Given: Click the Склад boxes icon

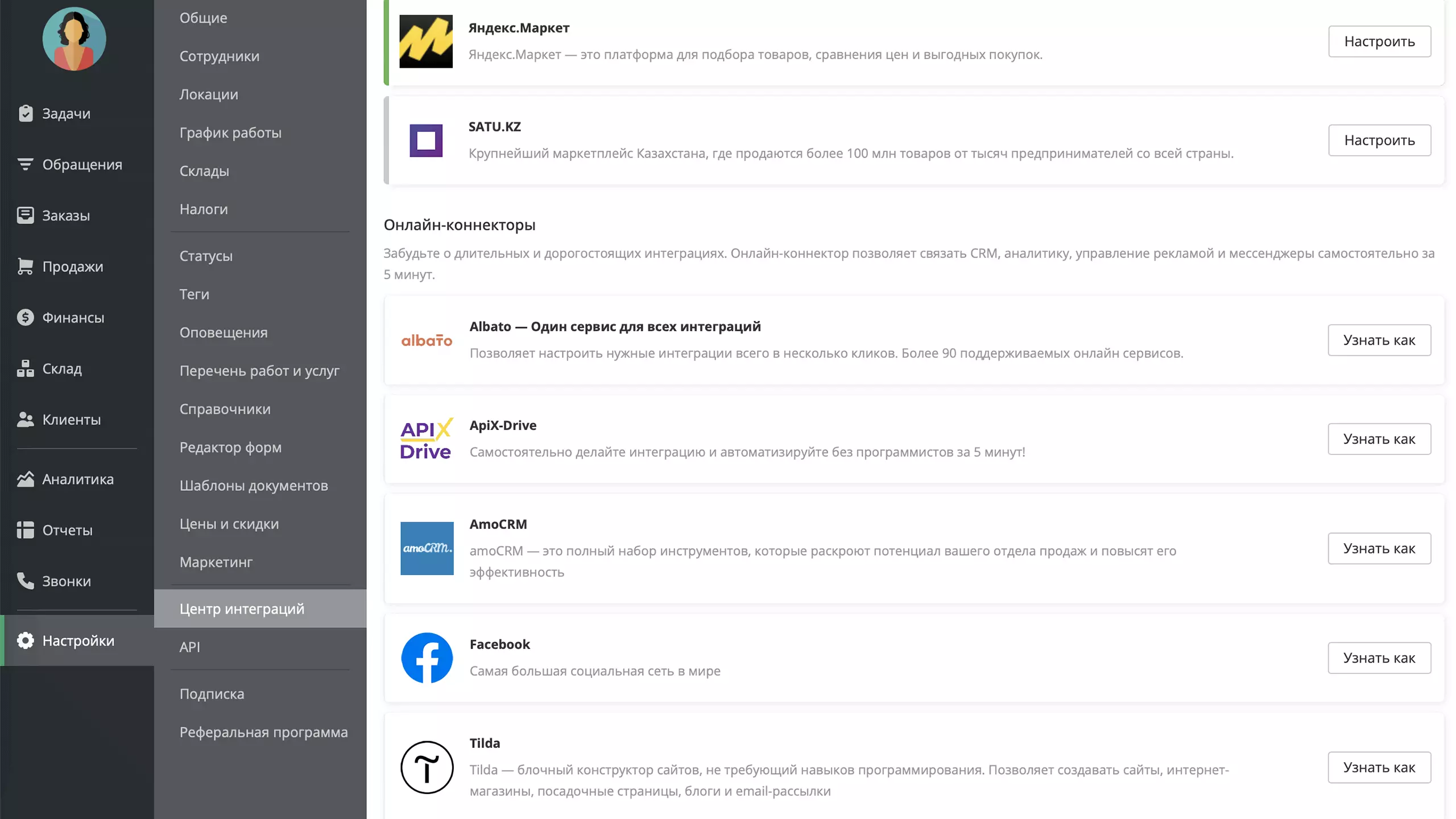Looking at the screenshot, I should click(25, 368).
